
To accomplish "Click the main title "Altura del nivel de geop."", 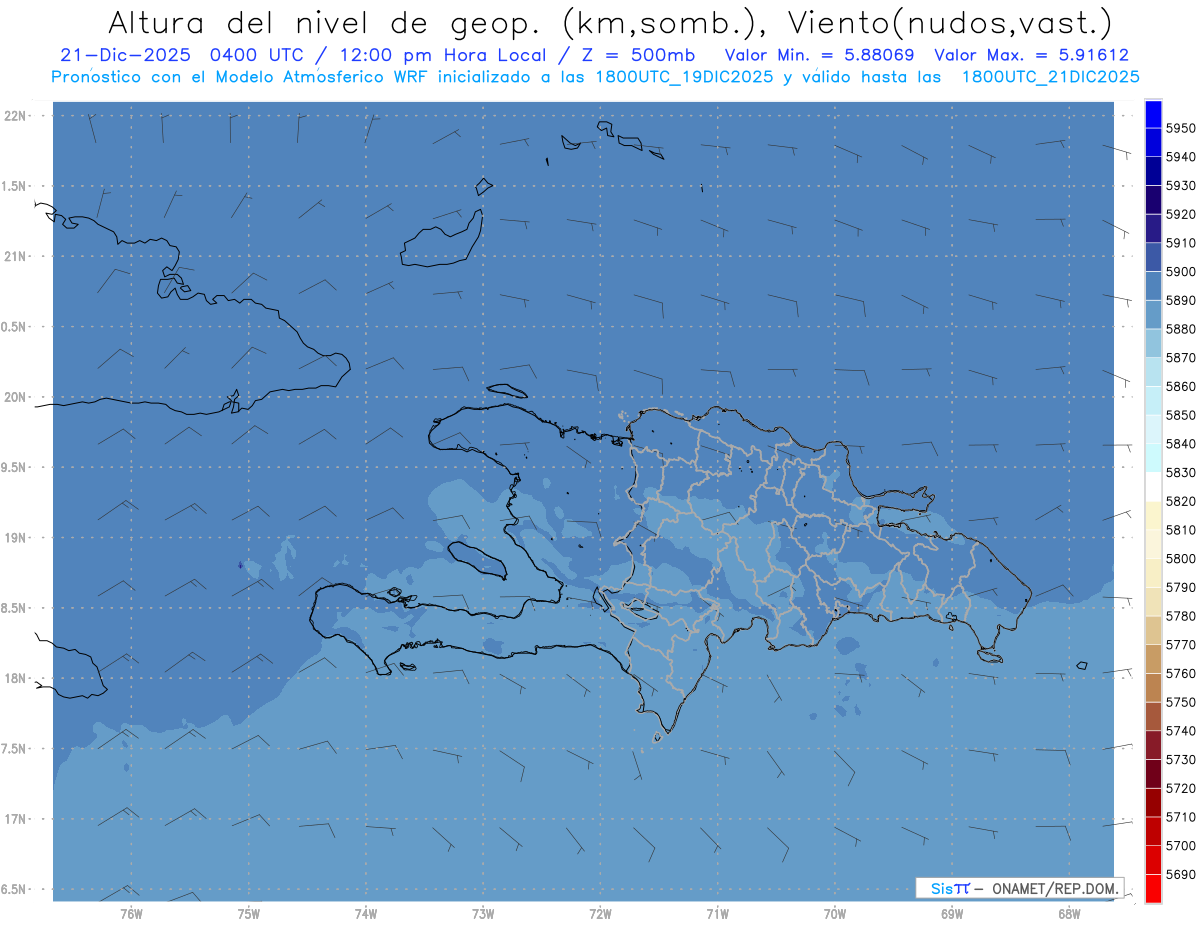I will tap(327, 22).
